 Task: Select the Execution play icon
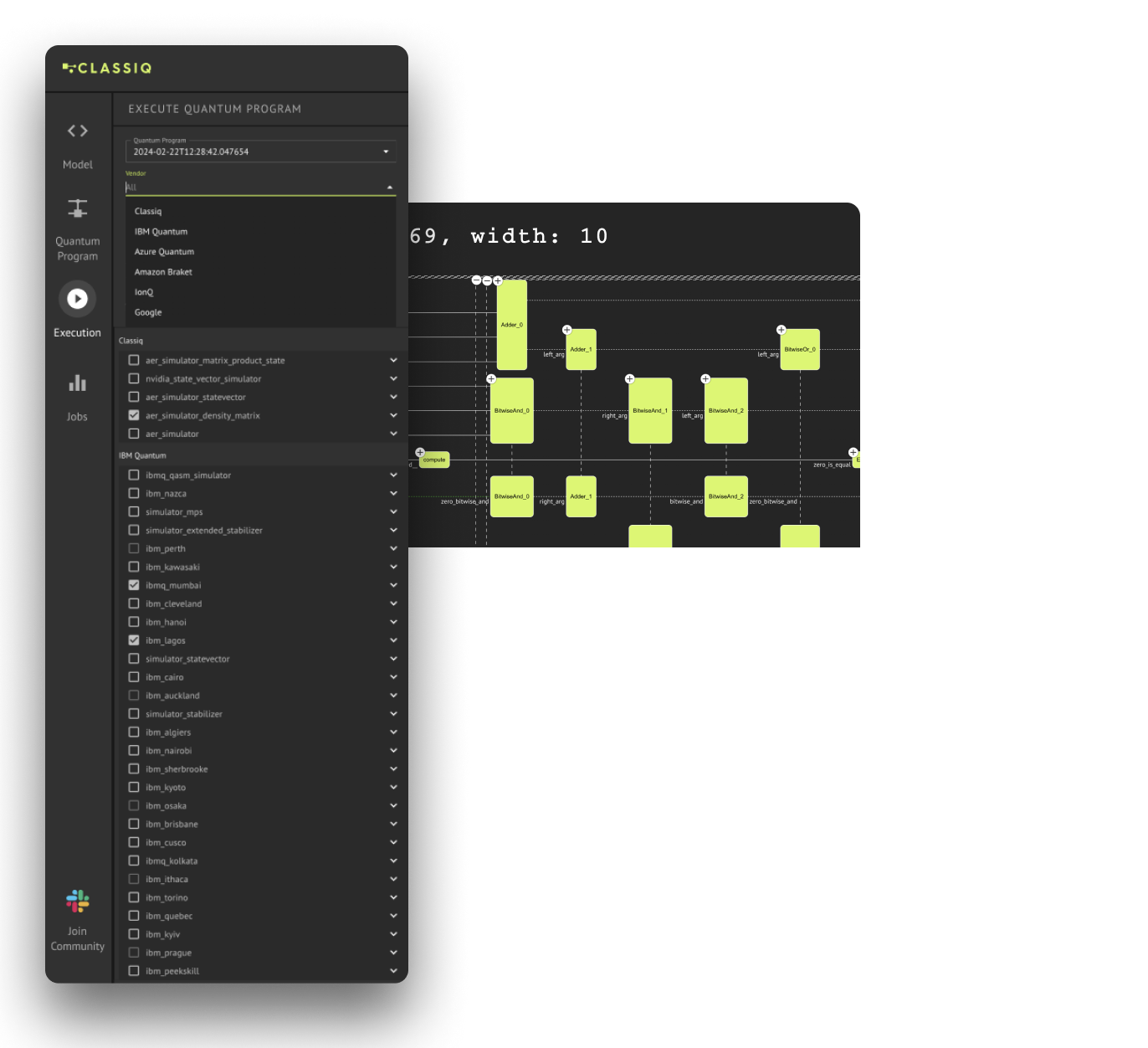[77, 298]
